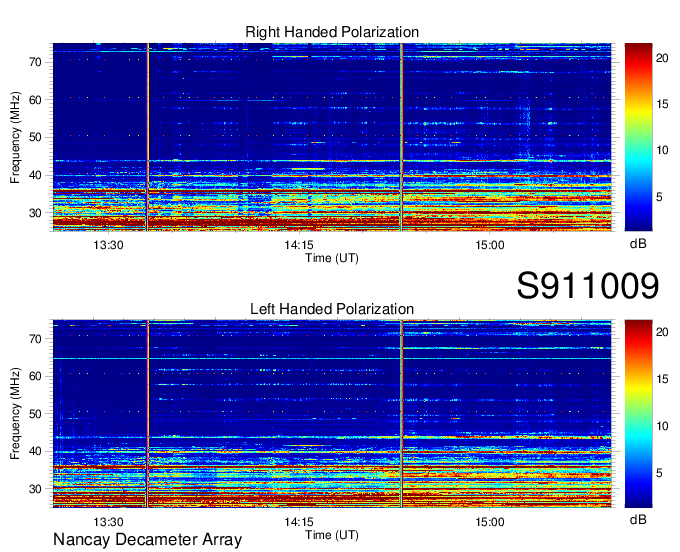
Task: Click the 'Frequency (MHz)' label of top plot
Action: click(x=15, y=137)
